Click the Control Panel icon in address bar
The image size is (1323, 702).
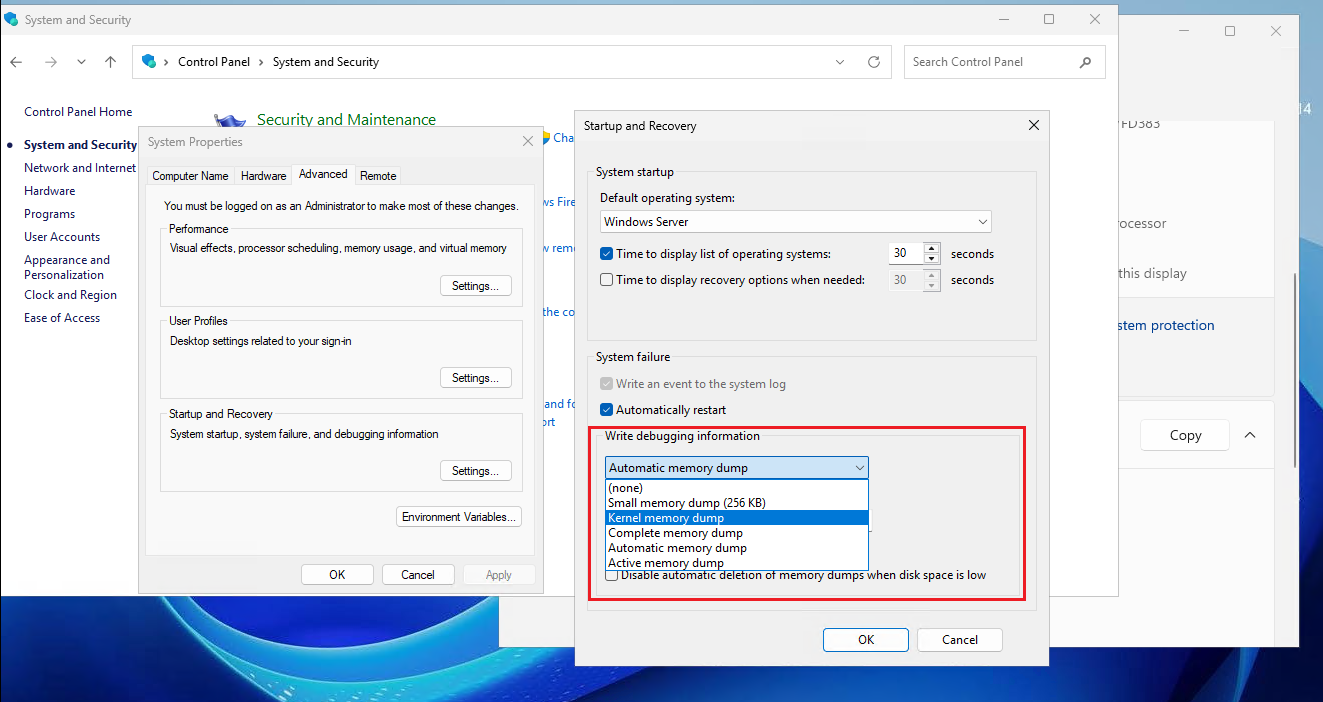pos(149,62)
